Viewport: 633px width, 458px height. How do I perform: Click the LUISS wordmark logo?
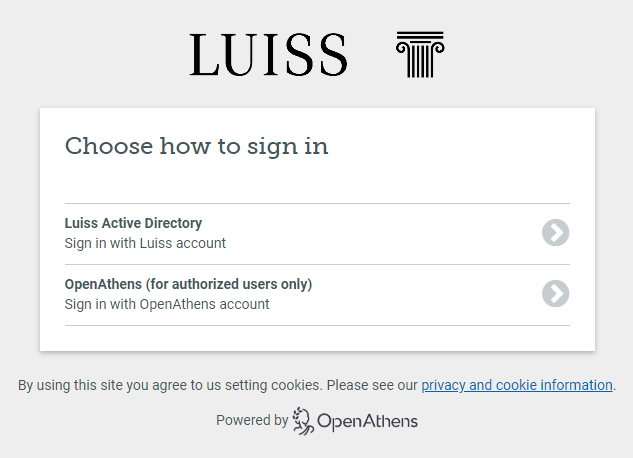coord(268,55)
